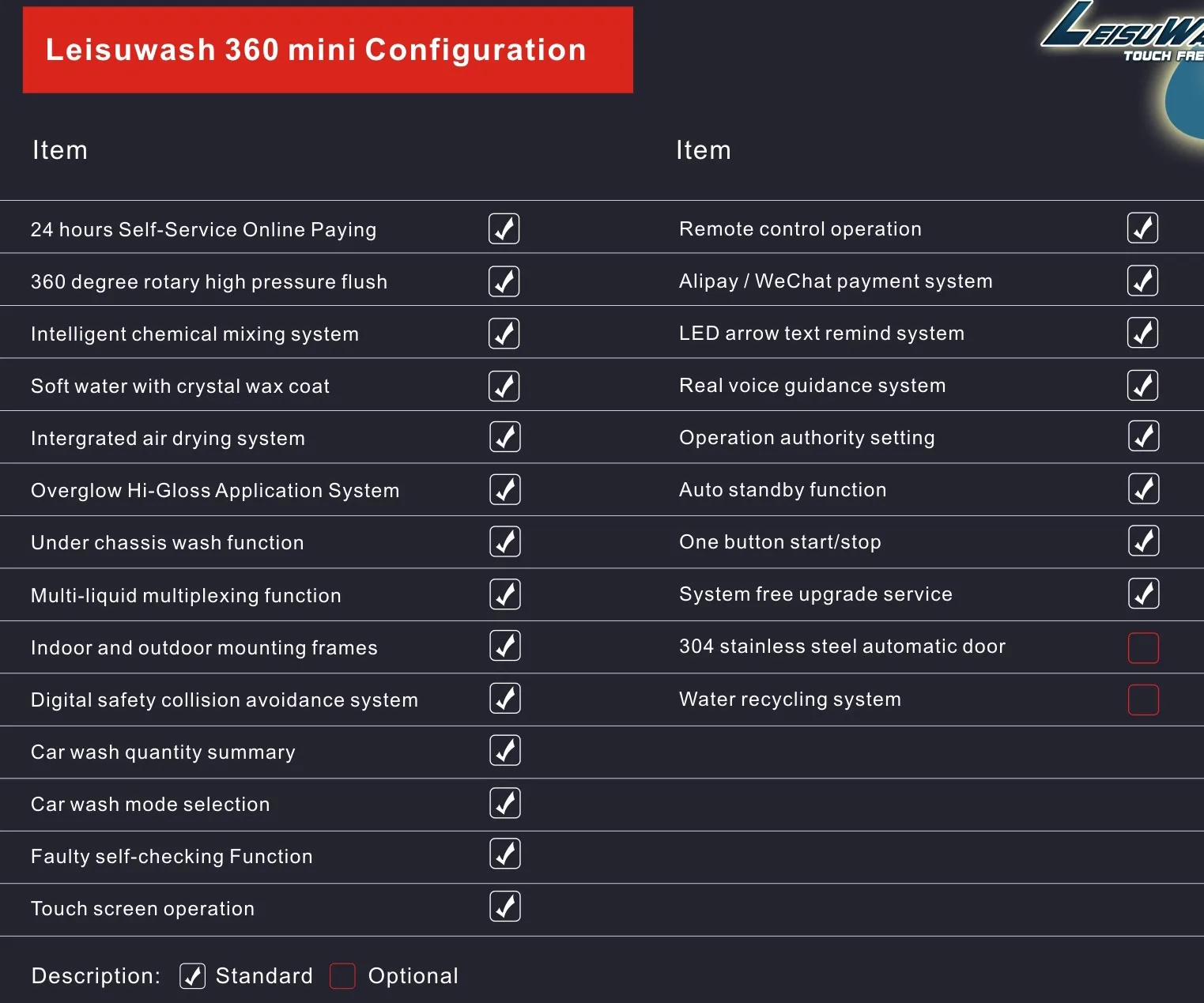Click the Description label at the bottom

pos(96,976)
